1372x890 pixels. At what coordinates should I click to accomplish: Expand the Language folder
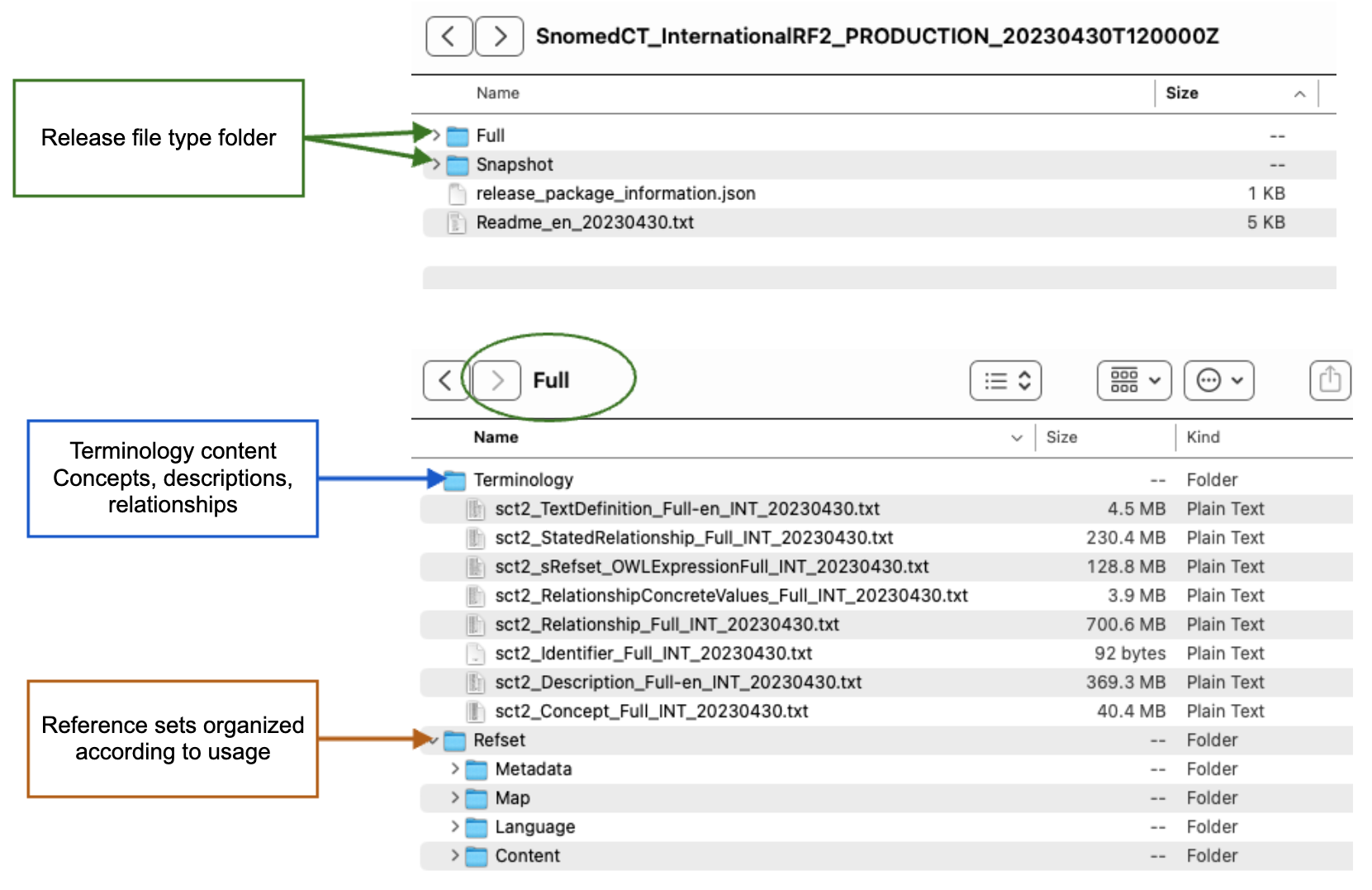455,826
